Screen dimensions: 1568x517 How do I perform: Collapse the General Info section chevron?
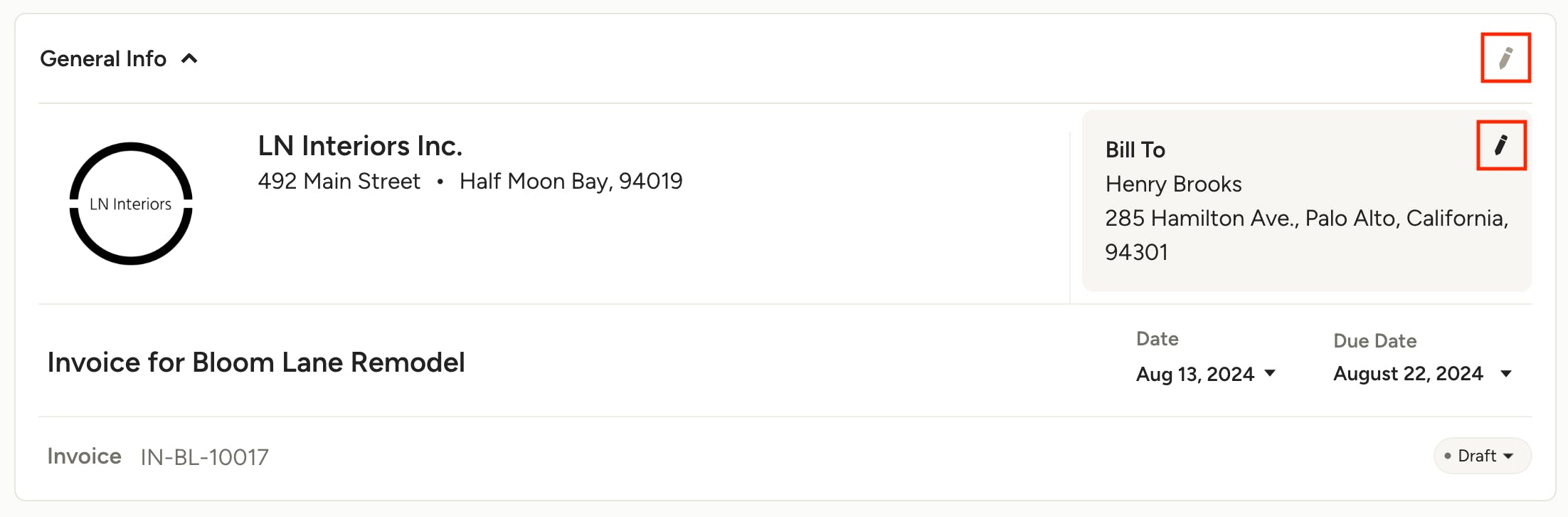pyautogui.click(x=189, y=58)
